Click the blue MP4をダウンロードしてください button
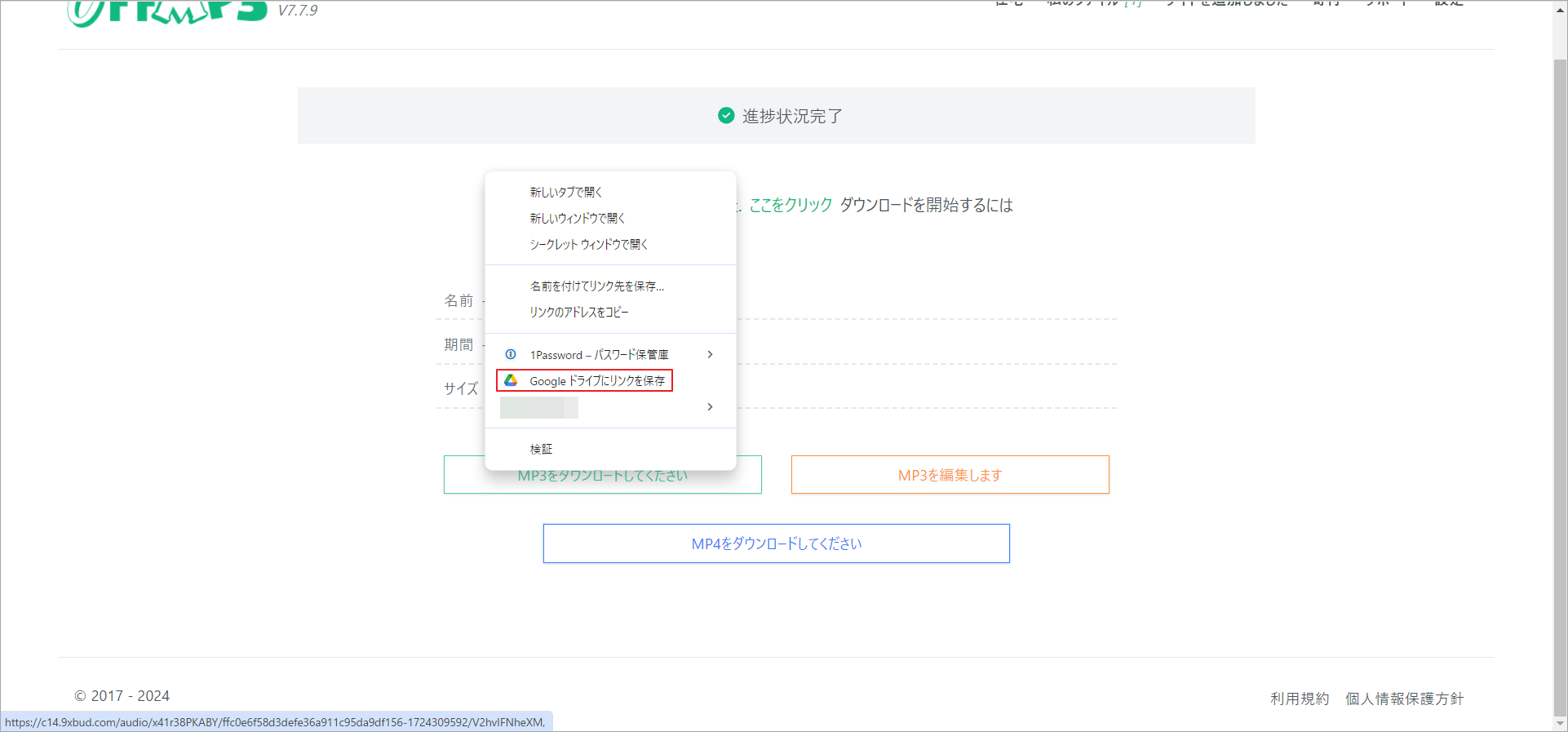The height and width of the screenshot is (732, 1568). click(x=777, y=543)
